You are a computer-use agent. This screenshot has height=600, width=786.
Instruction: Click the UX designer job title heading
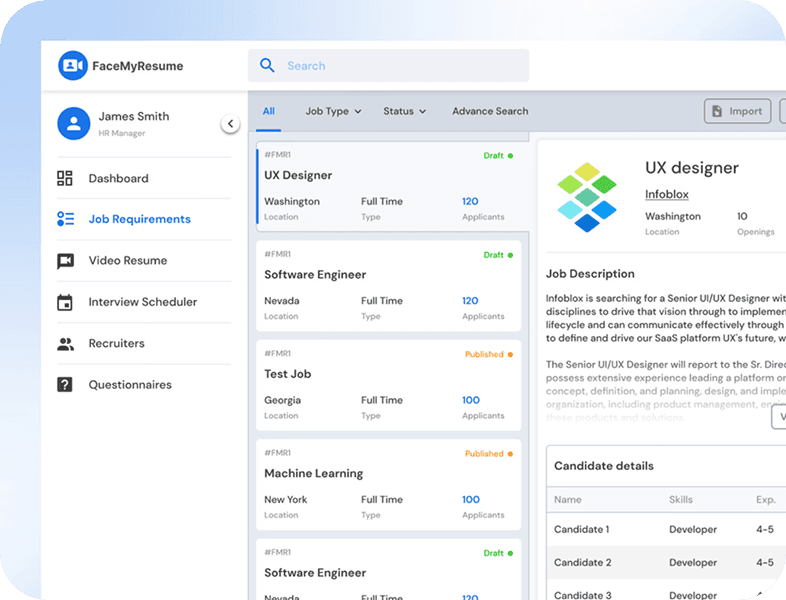(692, 168)
